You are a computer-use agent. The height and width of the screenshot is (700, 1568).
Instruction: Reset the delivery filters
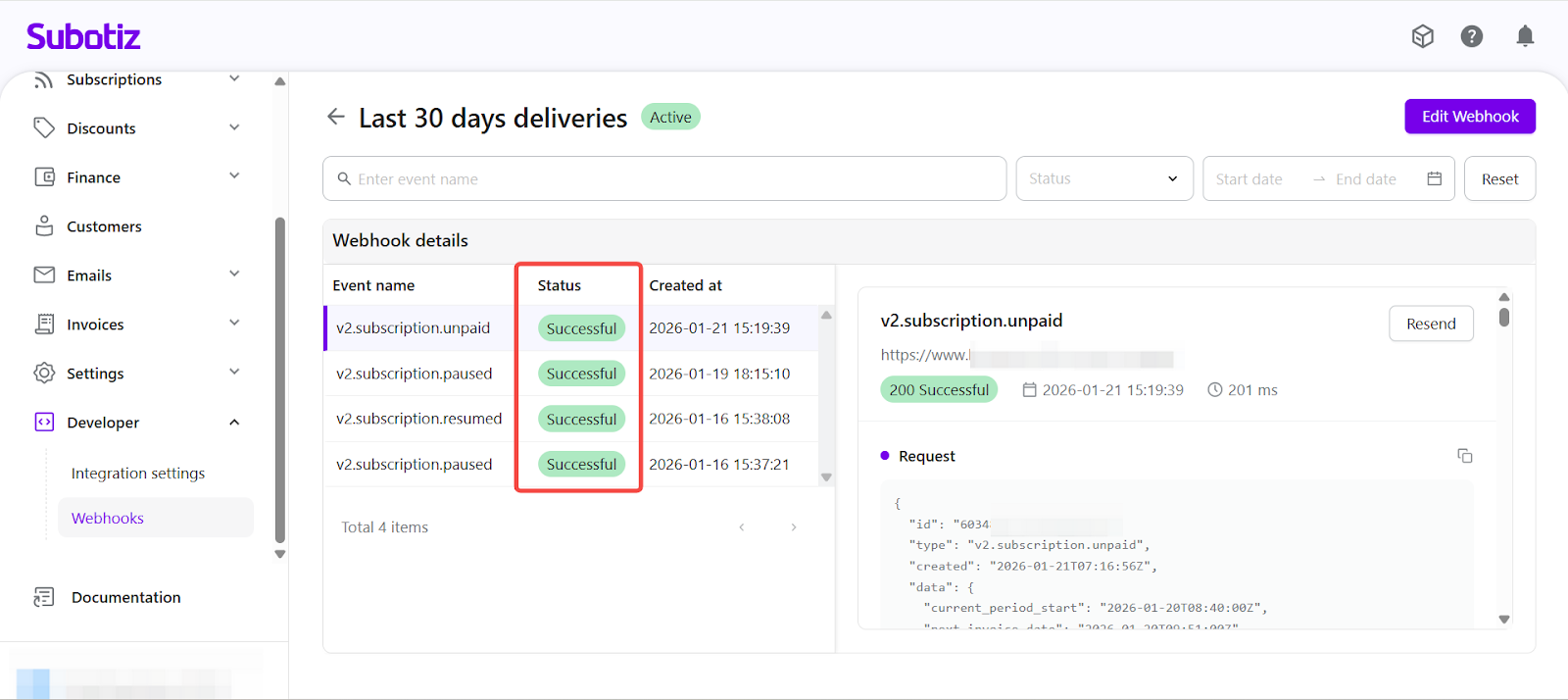[x=1498, y=179]
